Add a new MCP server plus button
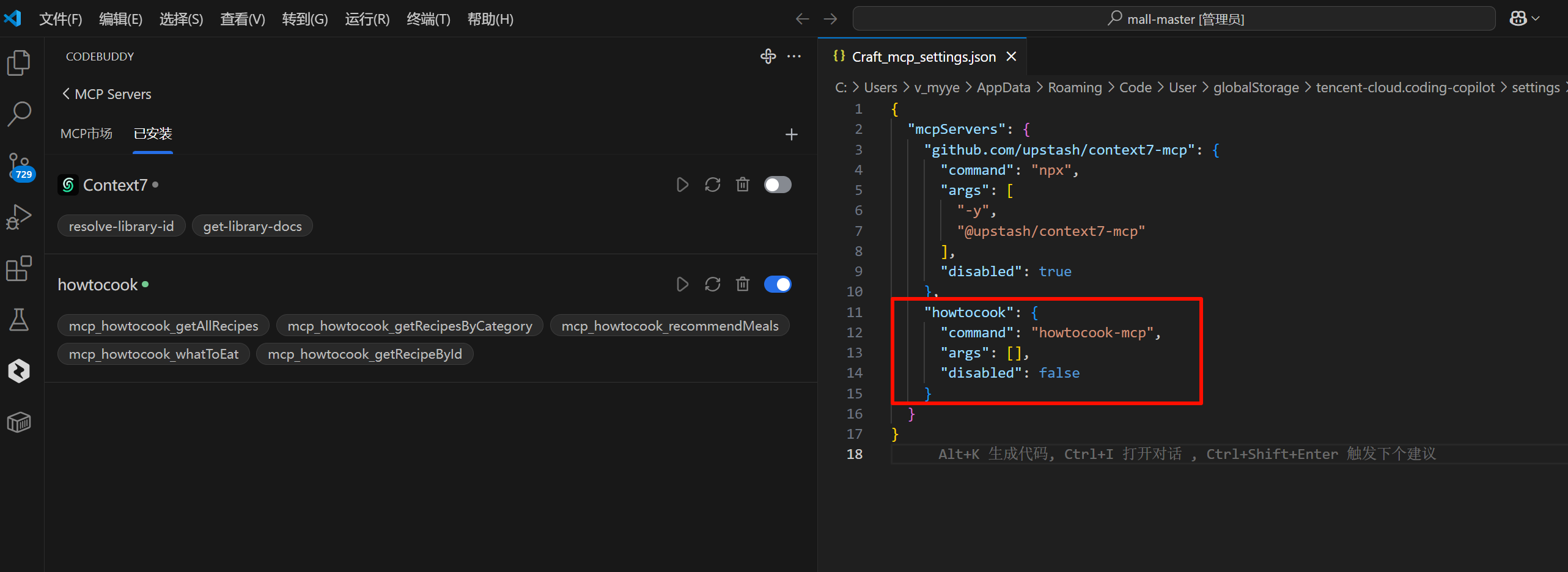 click(x=791, y=134)
